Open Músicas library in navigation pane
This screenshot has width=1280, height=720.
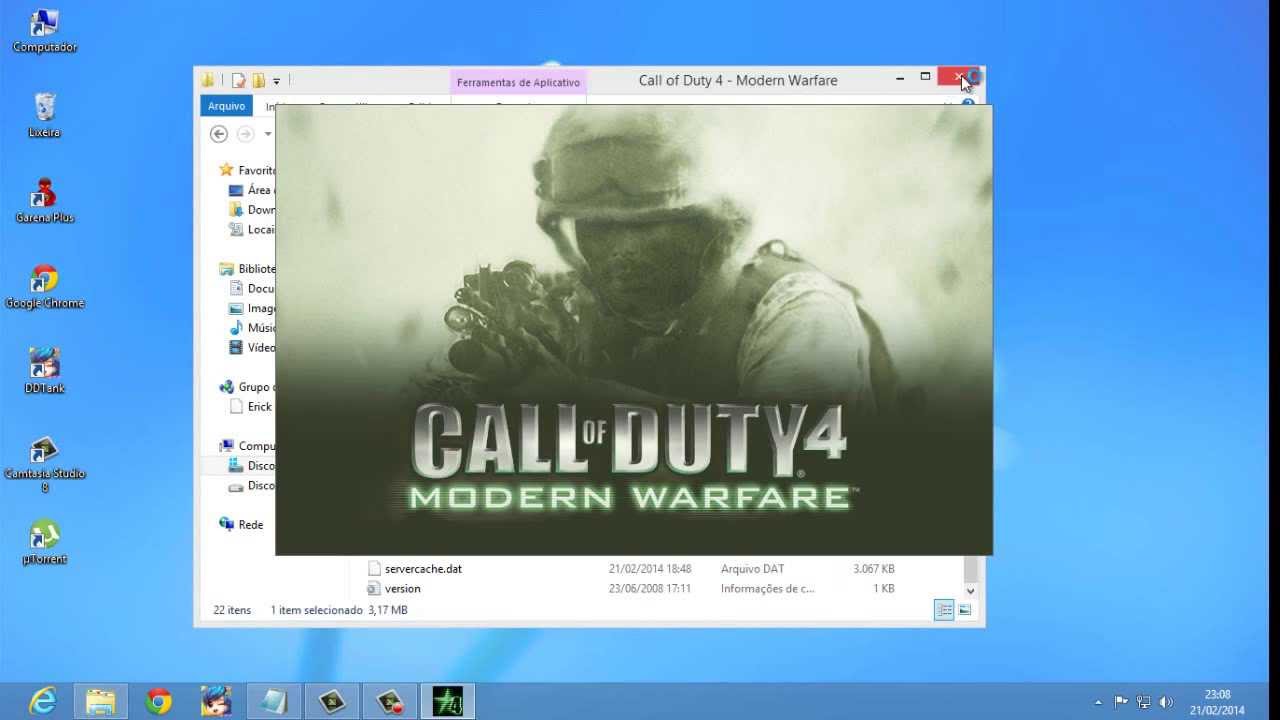252,328
